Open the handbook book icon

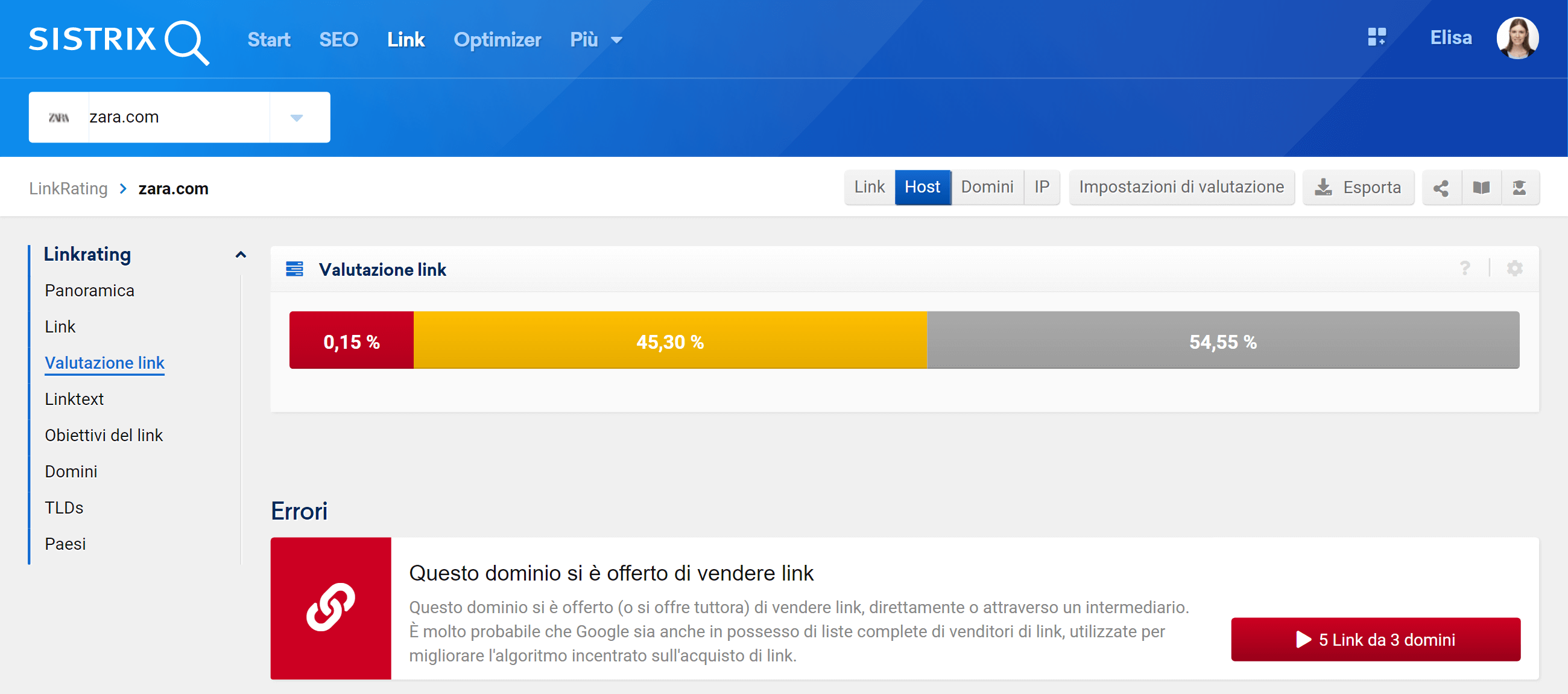[1481, 188]
